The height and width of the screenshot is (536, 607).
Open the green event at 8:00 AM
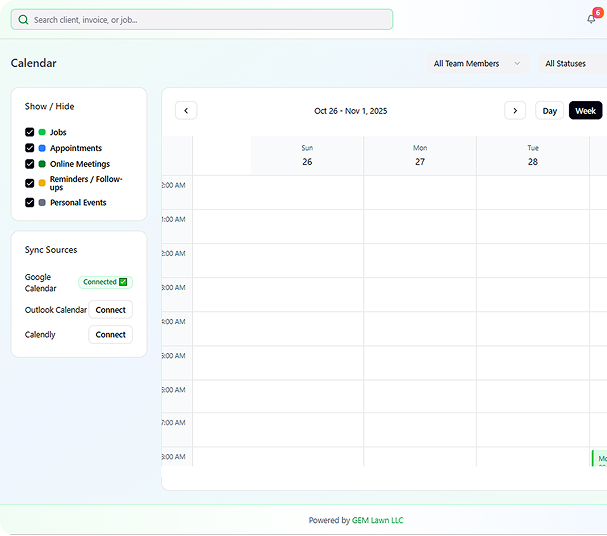click(599, 458)
